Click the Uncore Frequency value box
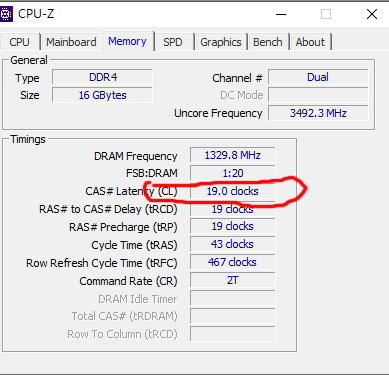 [x=318, y=113]
